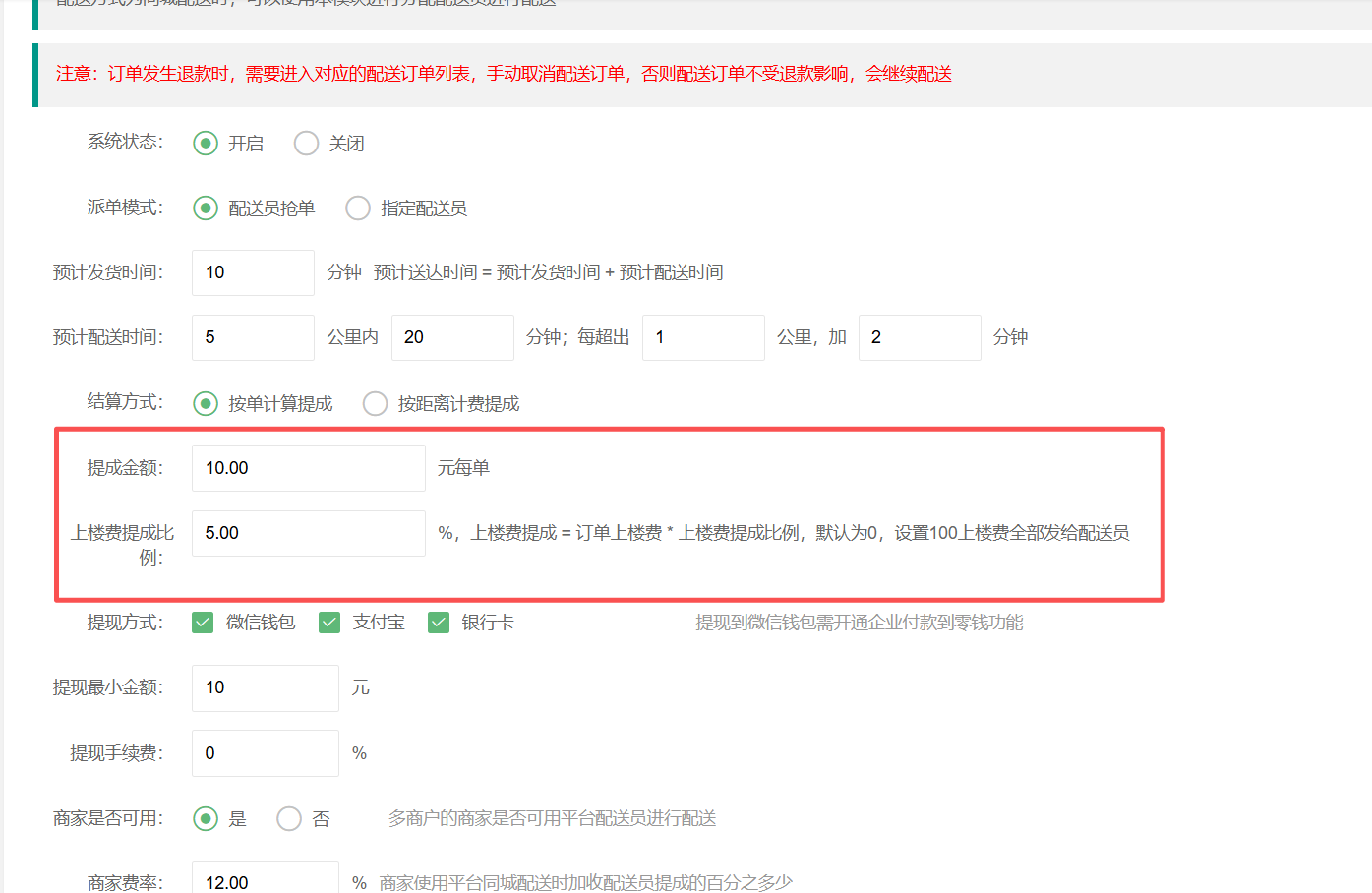
Task: Edit the delivery minutes field showing 20
Action: click(x=452, y=337)
